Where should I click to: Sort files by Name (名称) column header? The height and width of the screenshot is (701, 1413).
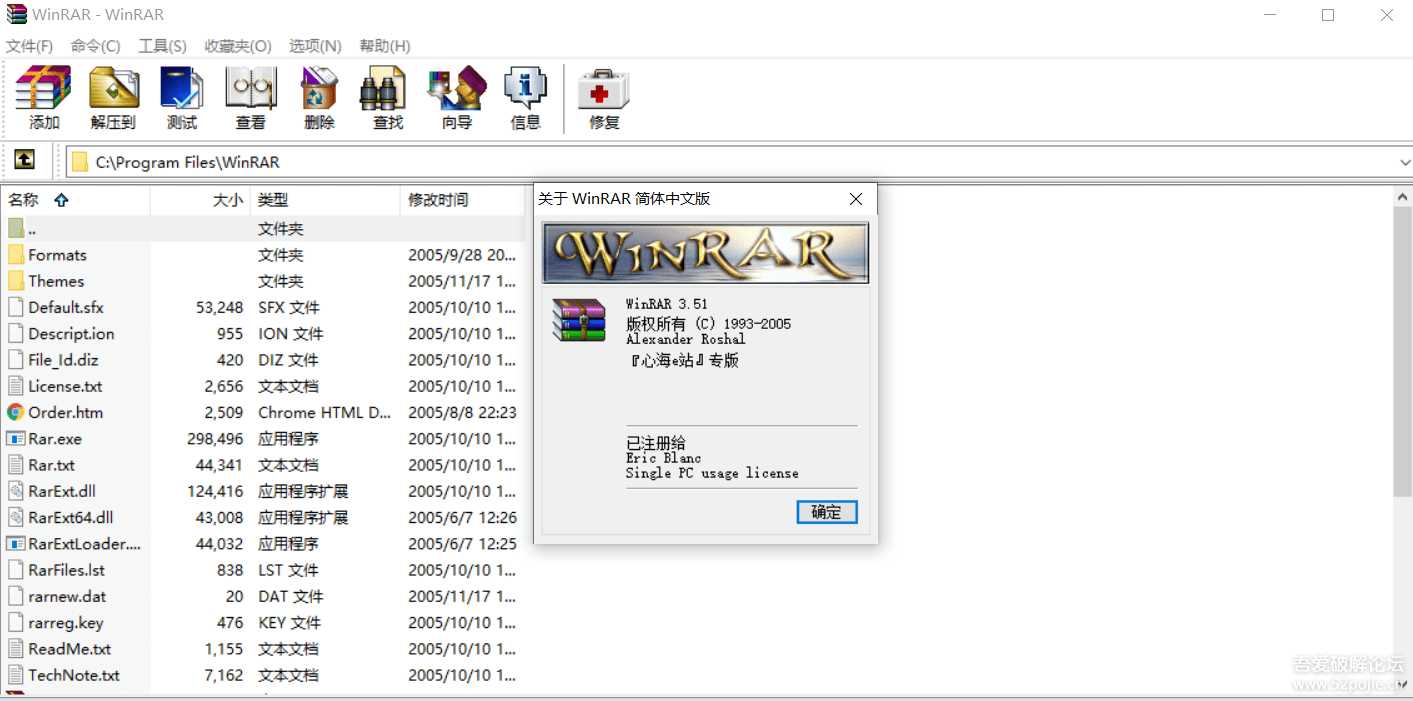(24, 200)
